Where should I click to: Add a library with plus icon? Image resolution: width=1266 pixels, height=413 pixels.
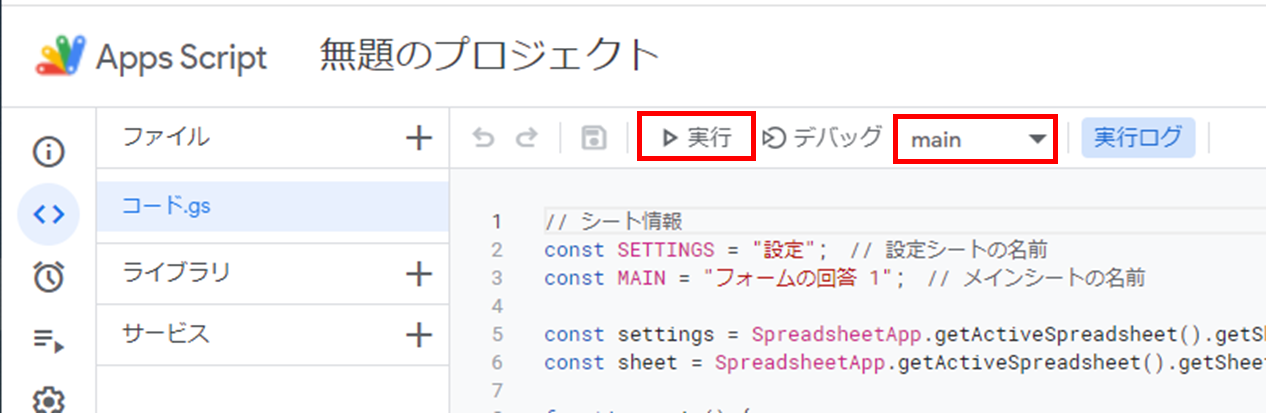tap(419, 272)
